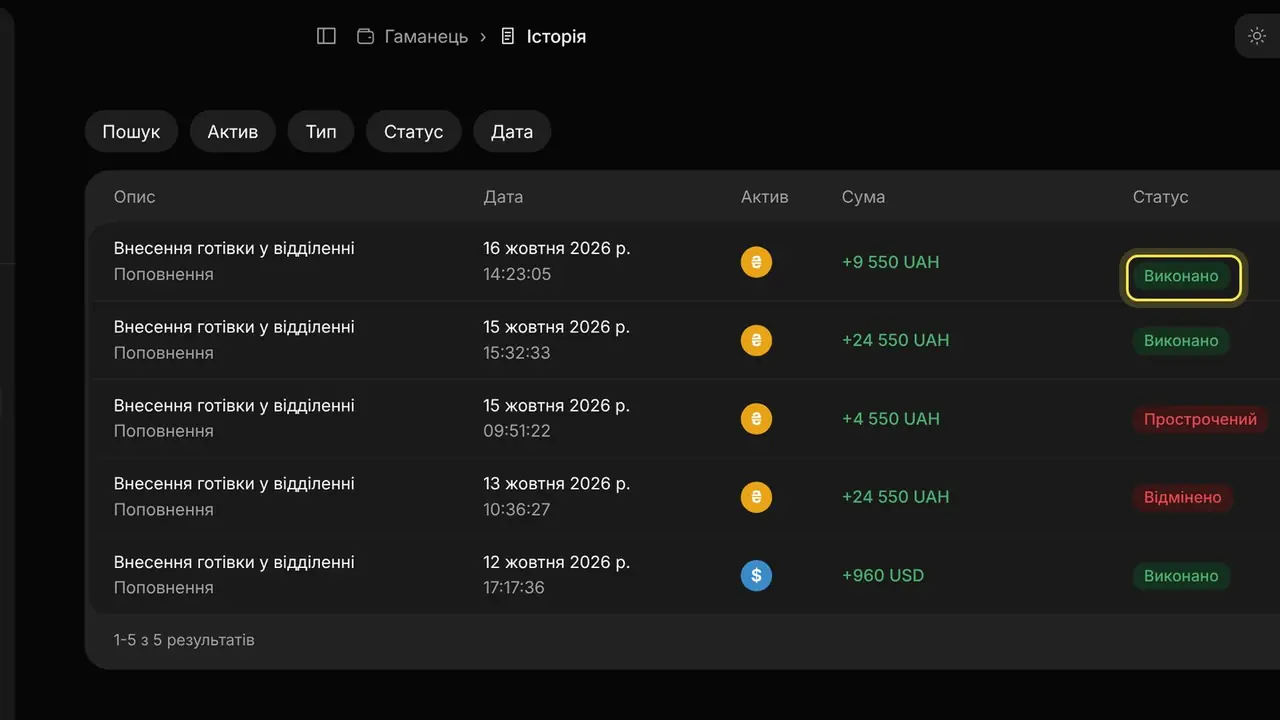Click the Дата column header
This screenshot has height=720, width=1280.
tap(503, 197)
